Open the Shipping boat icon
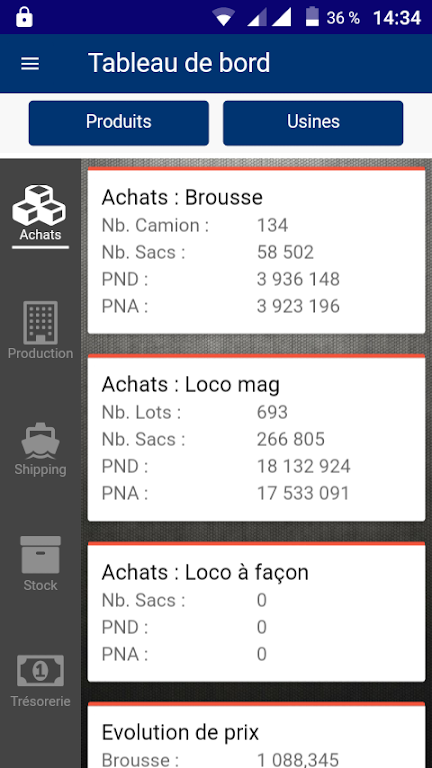Screen dimensions: 432x768 click(x=40, y=440)
